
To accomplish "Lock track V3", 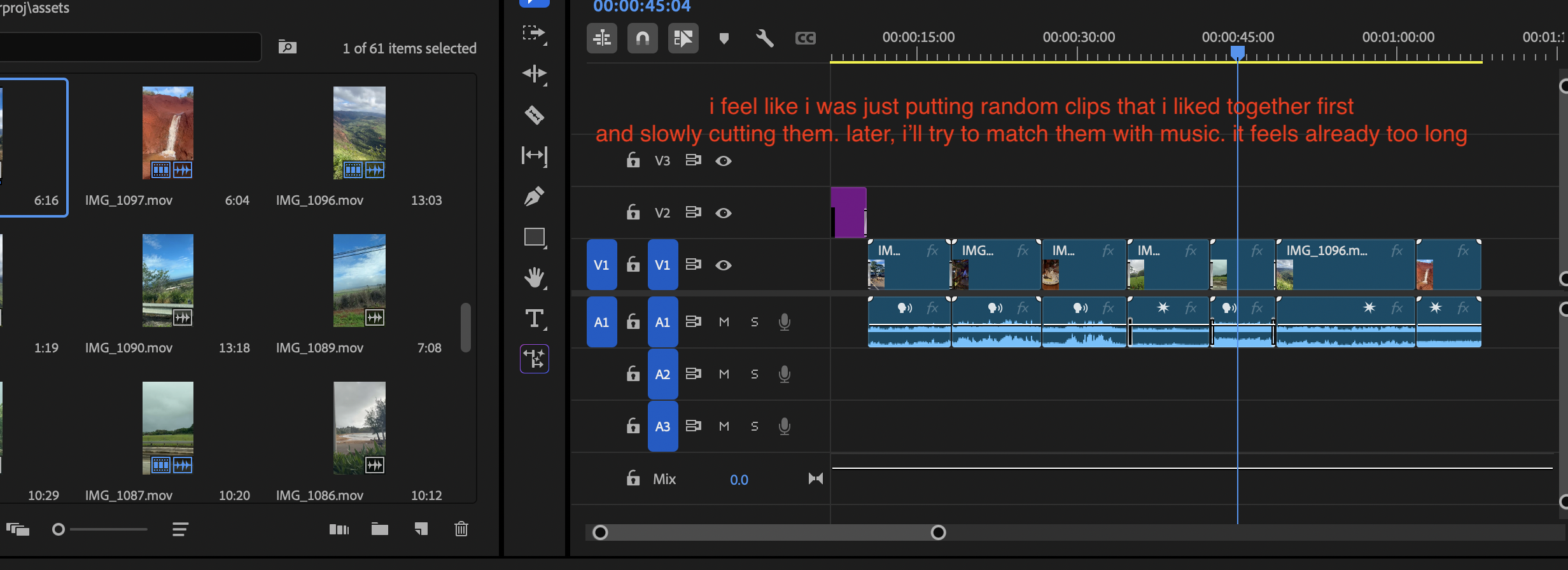I will tap(633, 160).
